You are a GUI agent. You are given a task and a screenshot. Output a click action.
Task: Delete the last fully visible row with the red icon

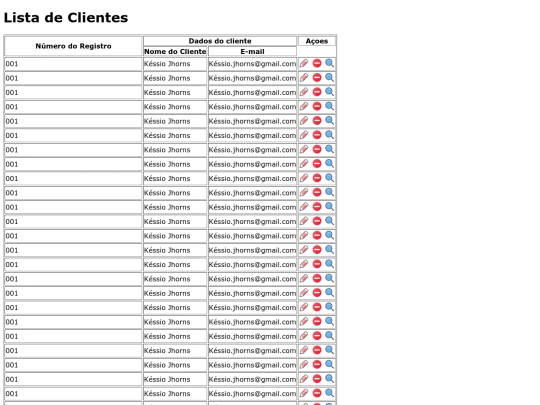[317, 393]
